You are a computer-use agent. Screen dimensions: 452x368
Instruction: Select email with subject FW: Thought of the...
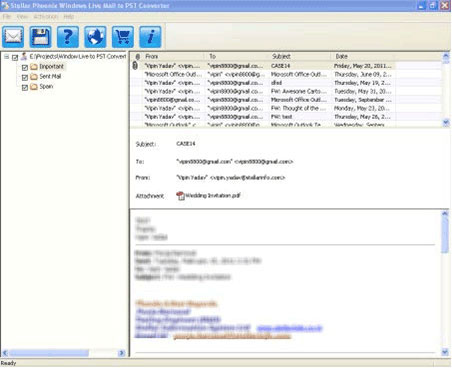tap(263, 108)
